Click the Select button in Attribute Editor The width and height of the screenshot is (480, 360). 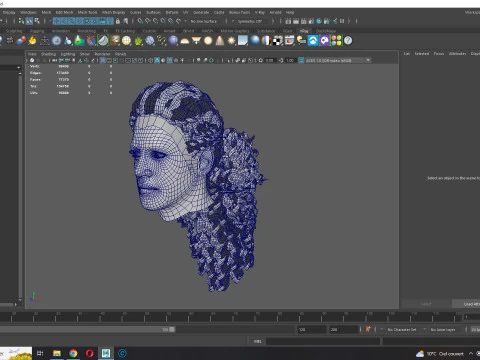(x=426, y=304)
